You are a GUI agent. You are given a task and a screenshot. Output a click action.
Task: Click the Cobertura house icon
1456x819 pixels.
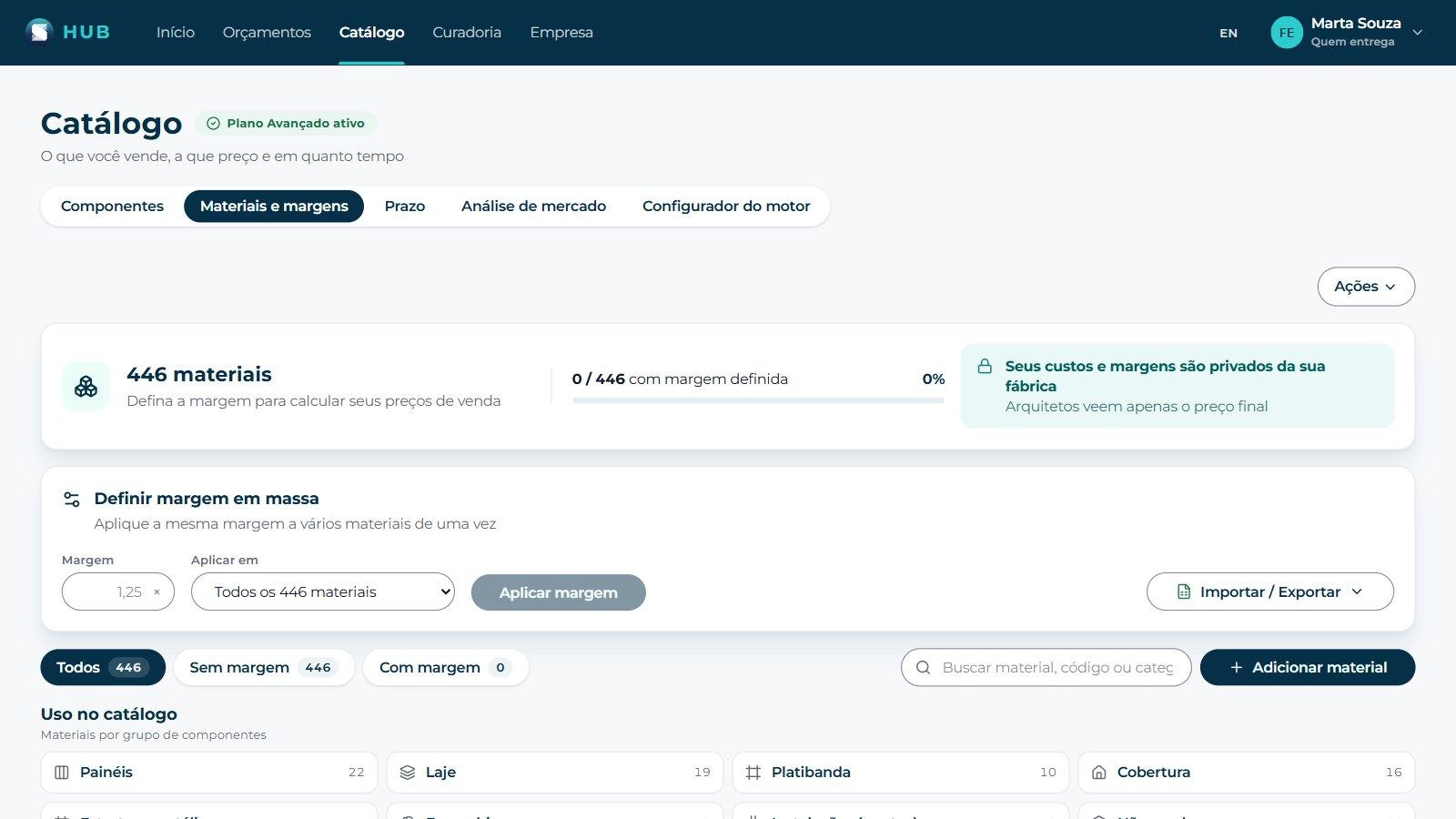(1099, 772)
